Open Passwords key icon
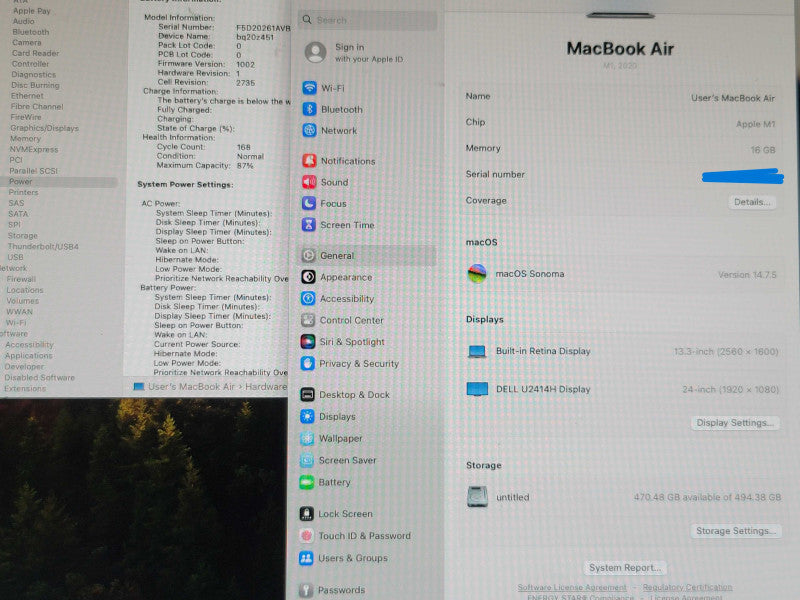This screenshot has width=800, height=600. 306,590
